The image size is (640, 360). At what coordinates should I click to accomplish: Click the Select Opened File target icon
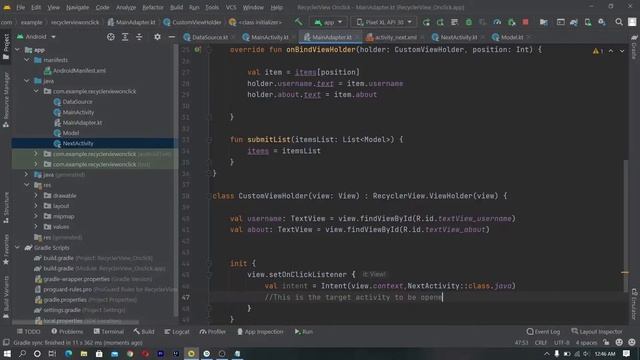pos(111,37)
